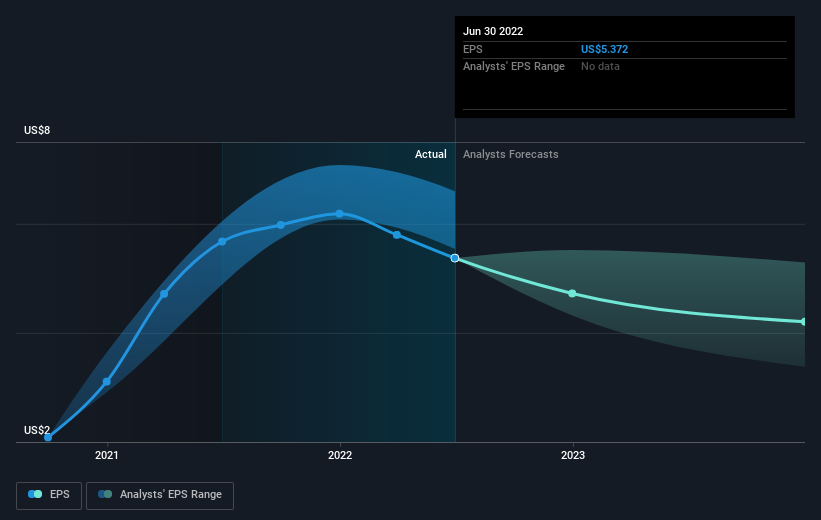Click the US$5.372 EPS value in tooltip
Screen dimensions: 821x520
604,49
